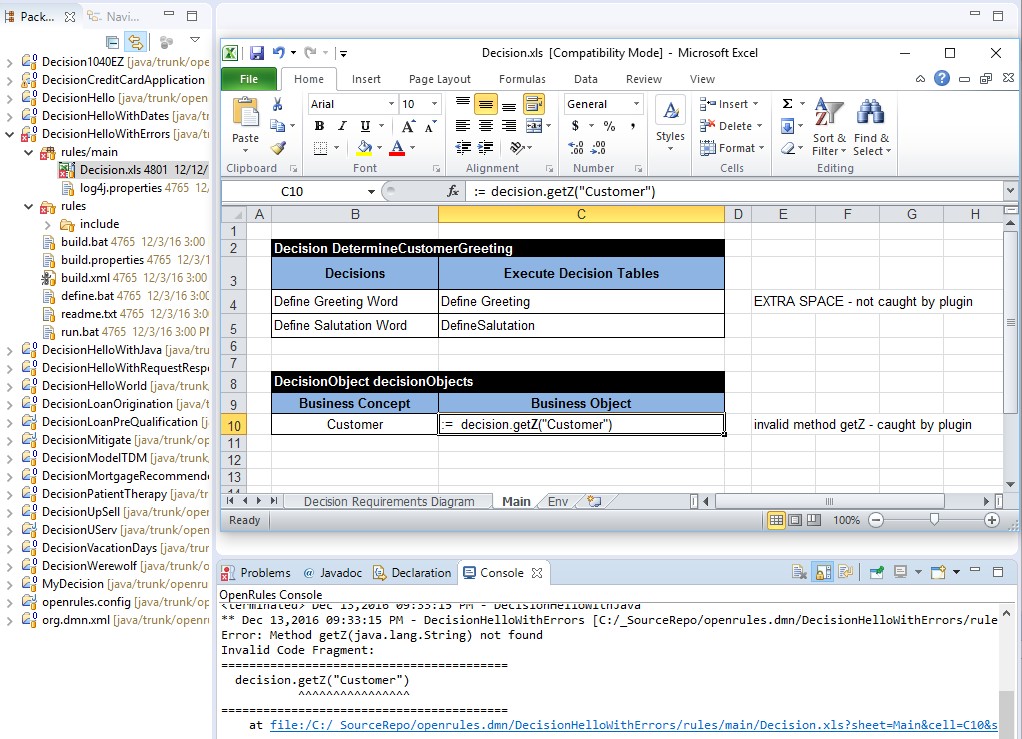Click the zoom slider handle
Image resolution: width=1022 pixels, height=739 pixels.
pos(934,519)
